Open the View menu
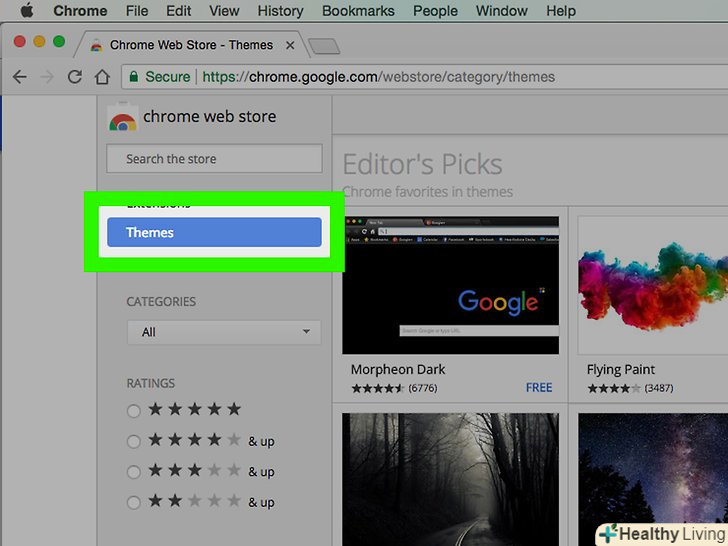 224,11
